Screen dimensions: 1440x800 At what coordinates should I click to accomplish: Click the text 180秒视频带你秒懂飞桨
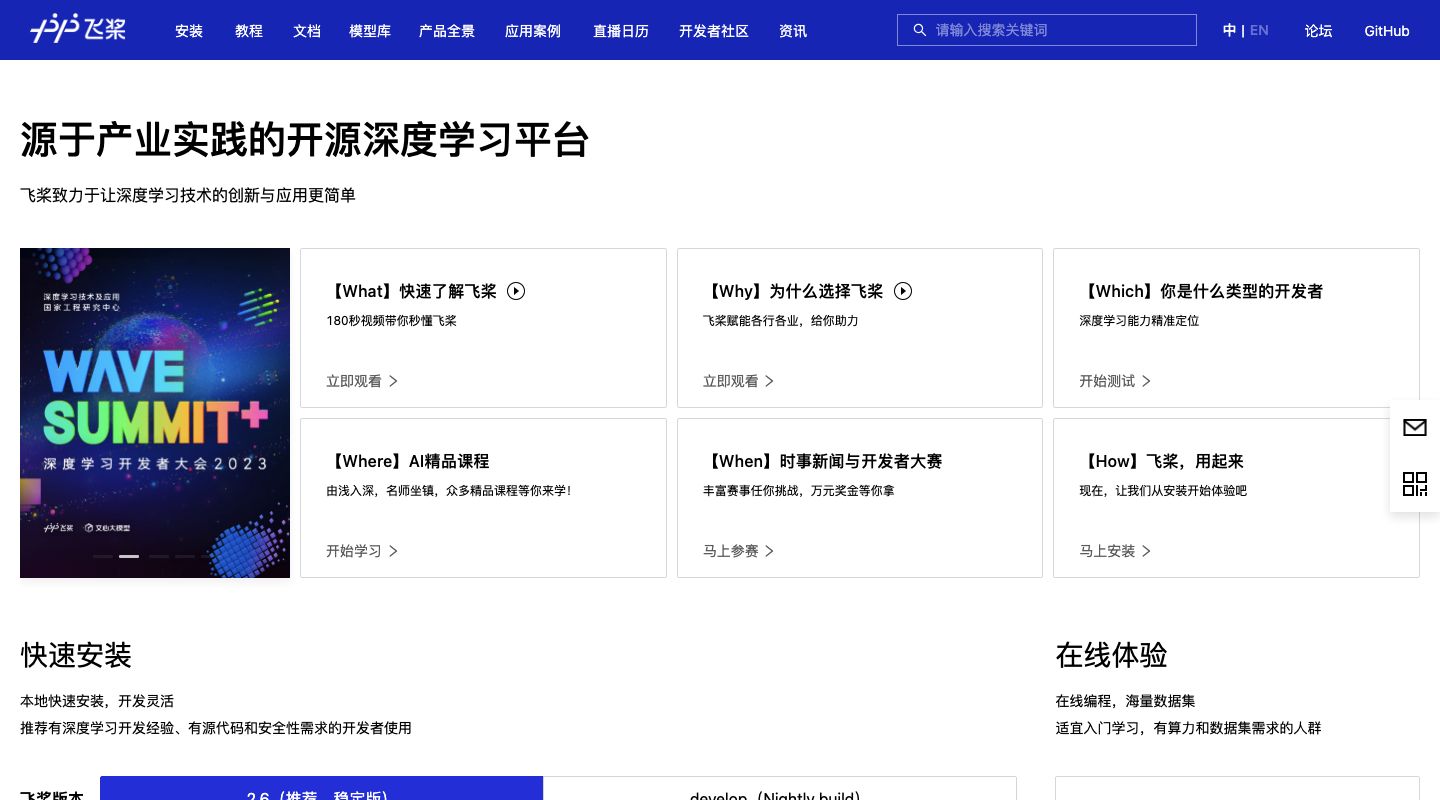391,321
